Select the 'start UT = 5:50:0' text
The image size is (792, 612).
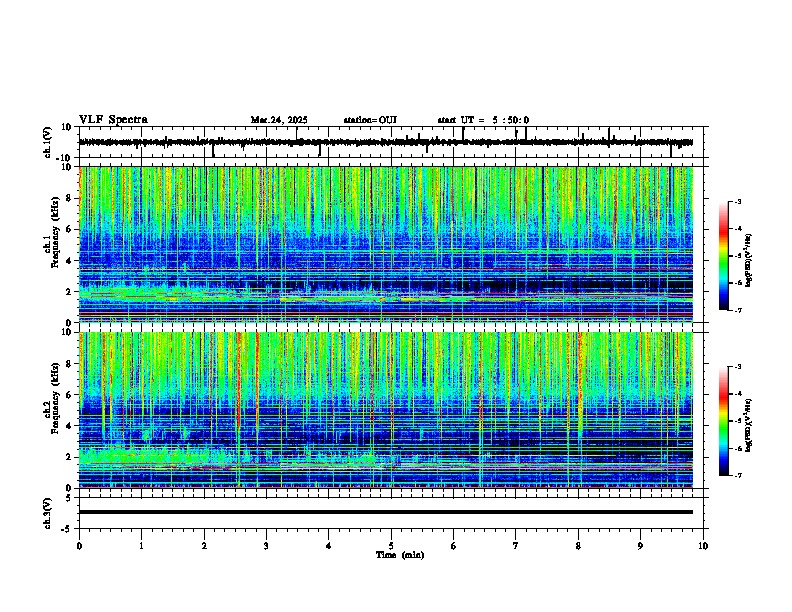coord(483,120)
